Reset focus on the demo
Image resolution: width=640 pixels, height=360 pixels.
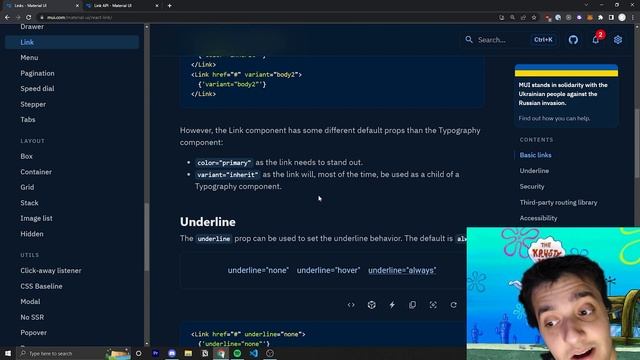coord(433,304)
